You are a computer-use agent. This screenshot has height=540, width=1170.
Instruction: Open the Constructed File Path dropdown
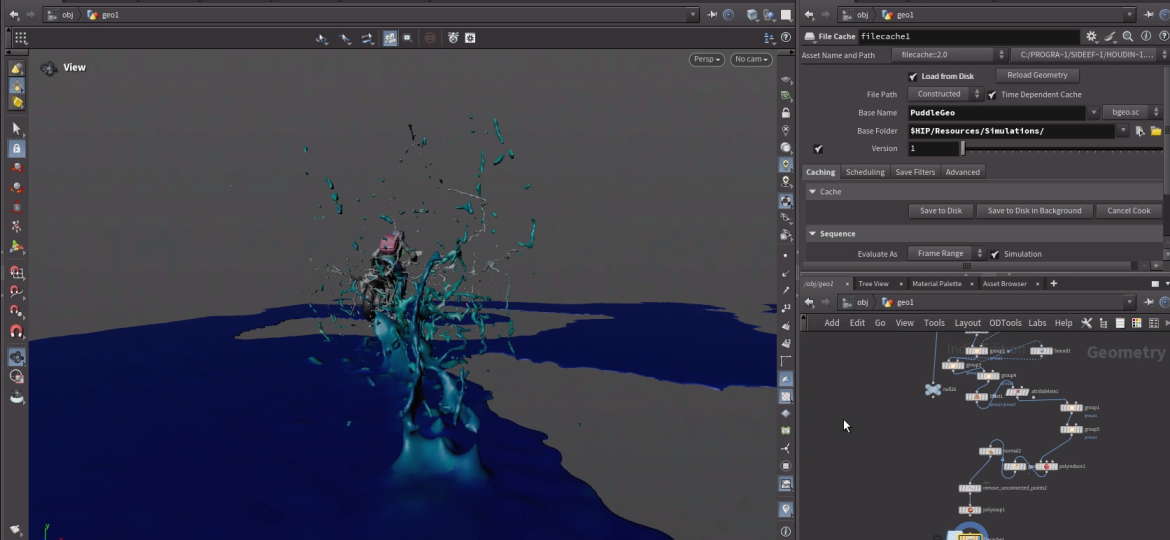pos(945,94)
